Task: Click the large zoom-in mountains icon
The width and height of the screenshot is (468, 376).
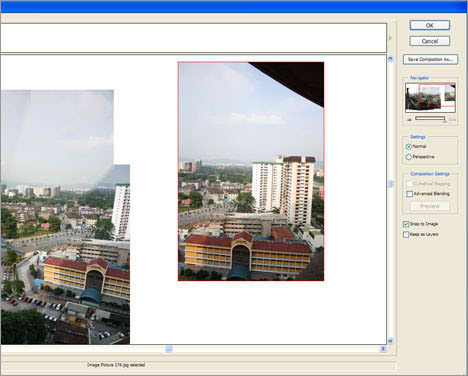Action: click(x=452, y=119)
